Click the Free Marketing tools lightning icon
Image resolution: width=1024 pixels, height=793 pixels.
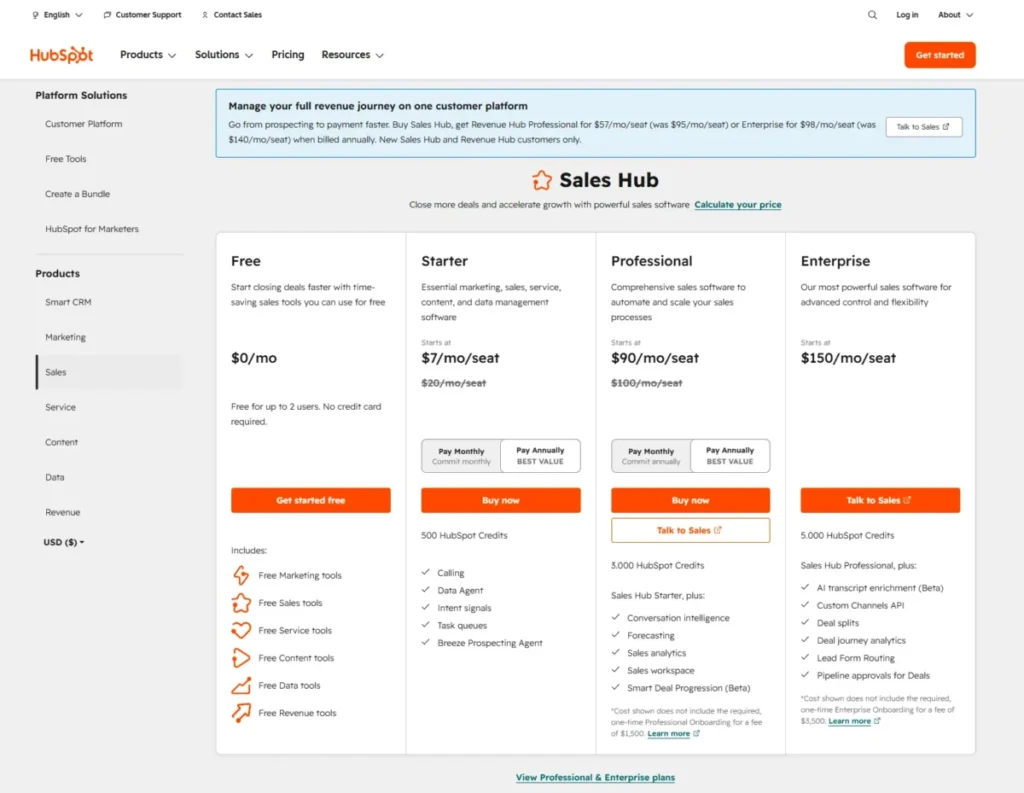tap(241, 575)
